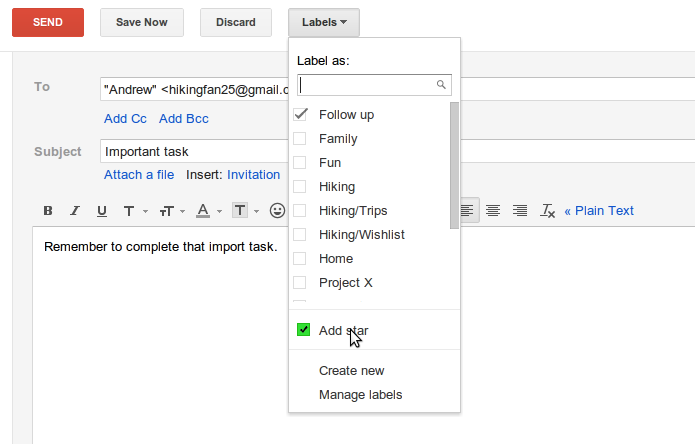Open the text color picker

tap(207, 211)
